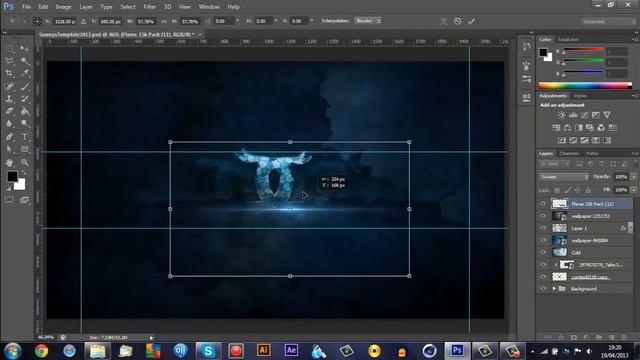Screen dimensions: 640x360
Task: Hide the Flares 15k Pack layer
Action: point(543,204)
